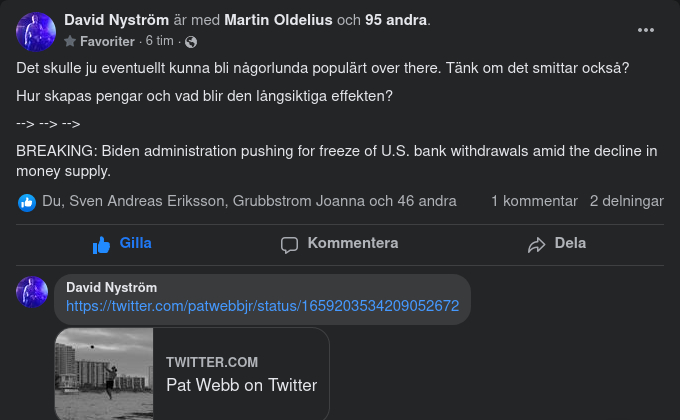Open the Twitter status link in comment
Image resolution: width=680 pixels, height=420 pixels.
(x=262, y=306)
